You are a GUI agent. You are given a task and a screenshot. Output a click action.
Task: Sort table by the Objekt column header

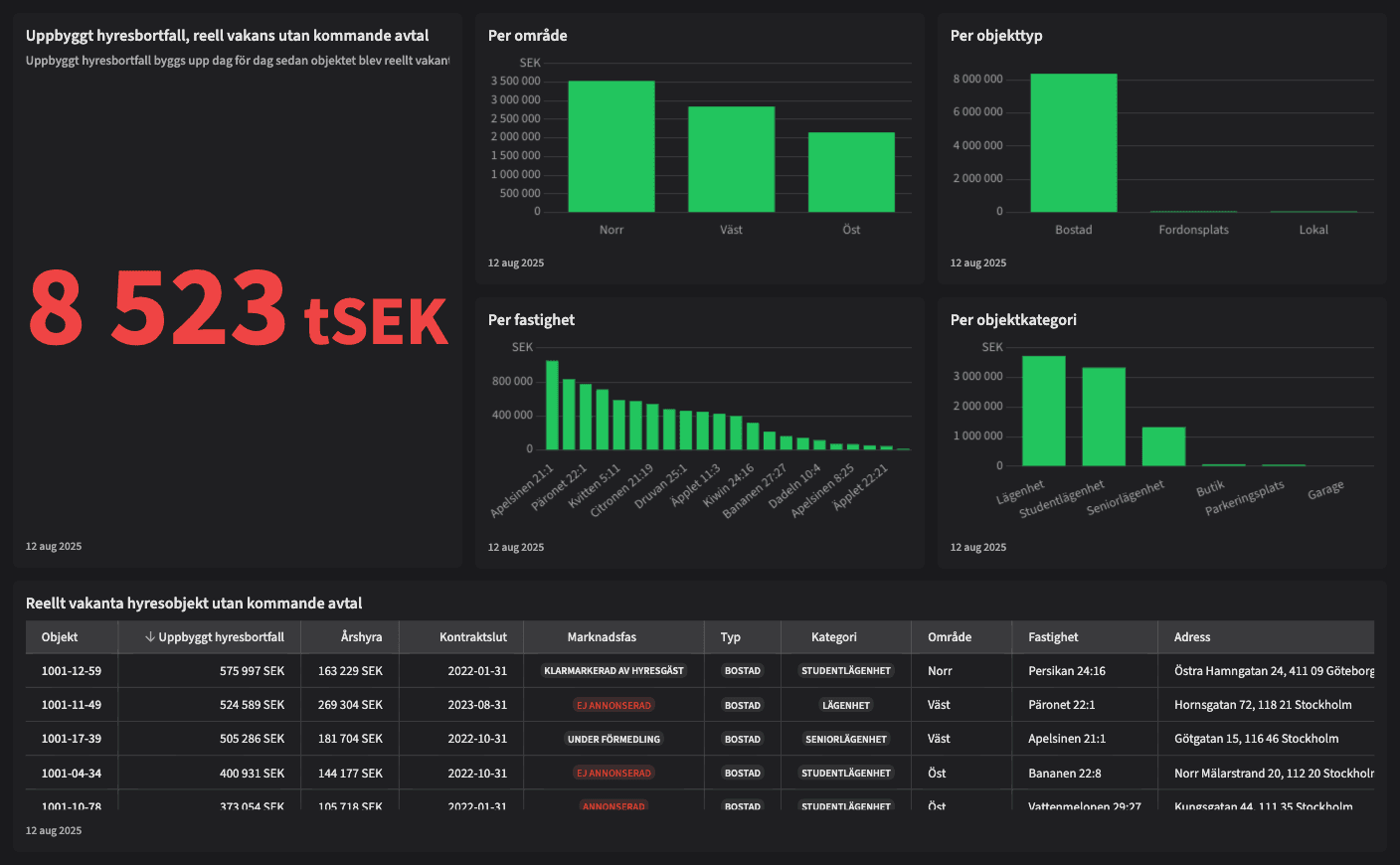60,637
